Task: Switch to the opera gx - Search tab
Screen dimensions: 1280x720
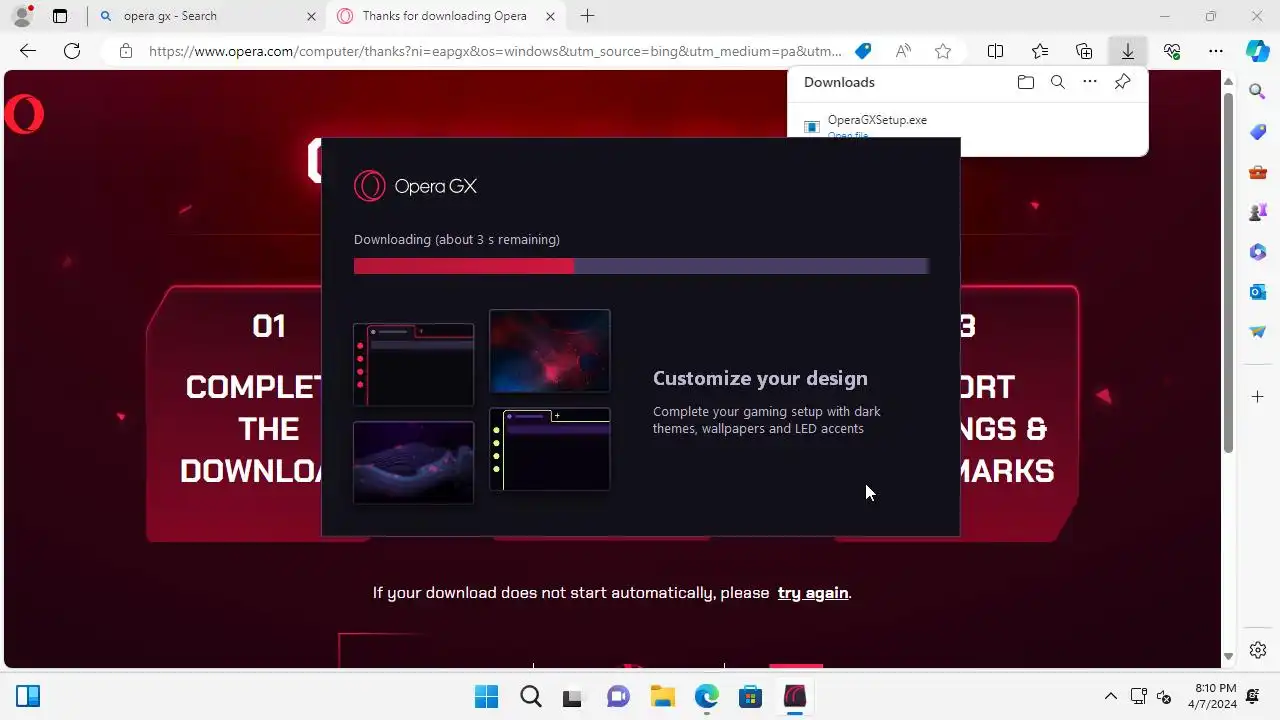Action: [205, 16]
